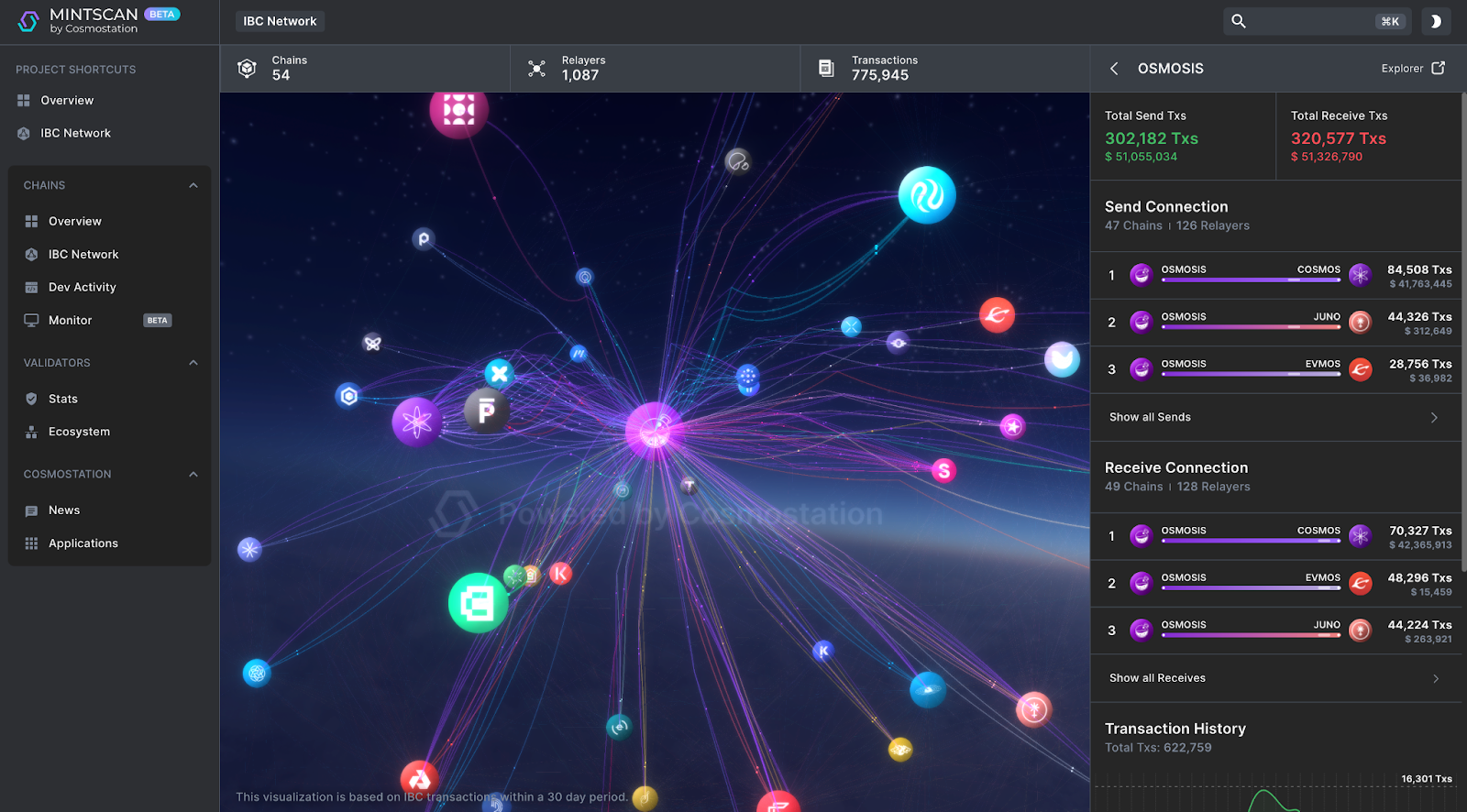Click the IBC Network breadcrumb label

(280, 21)
